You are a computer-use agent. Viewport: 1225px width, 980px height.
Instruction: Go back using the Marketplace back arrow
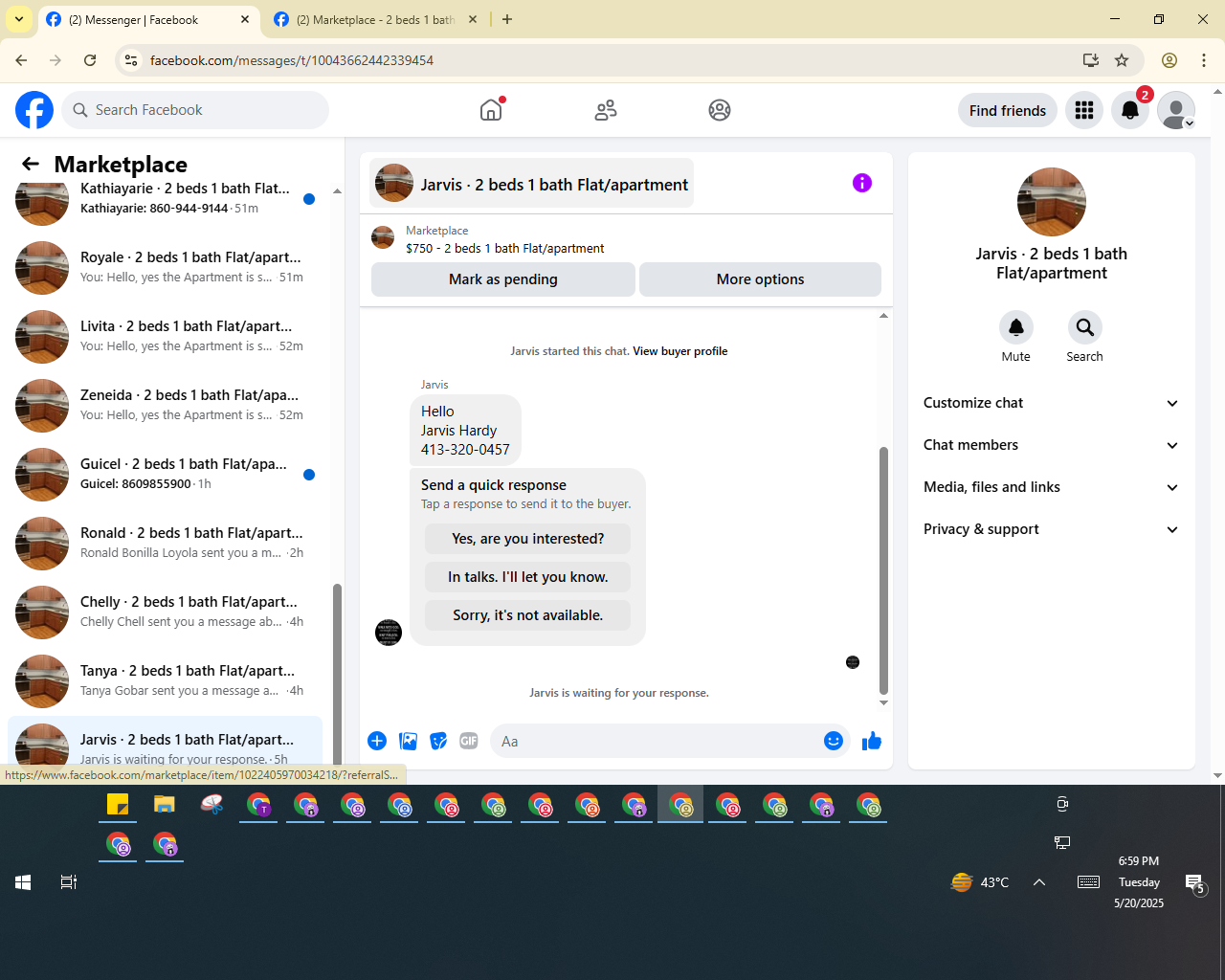coord(31,164)
